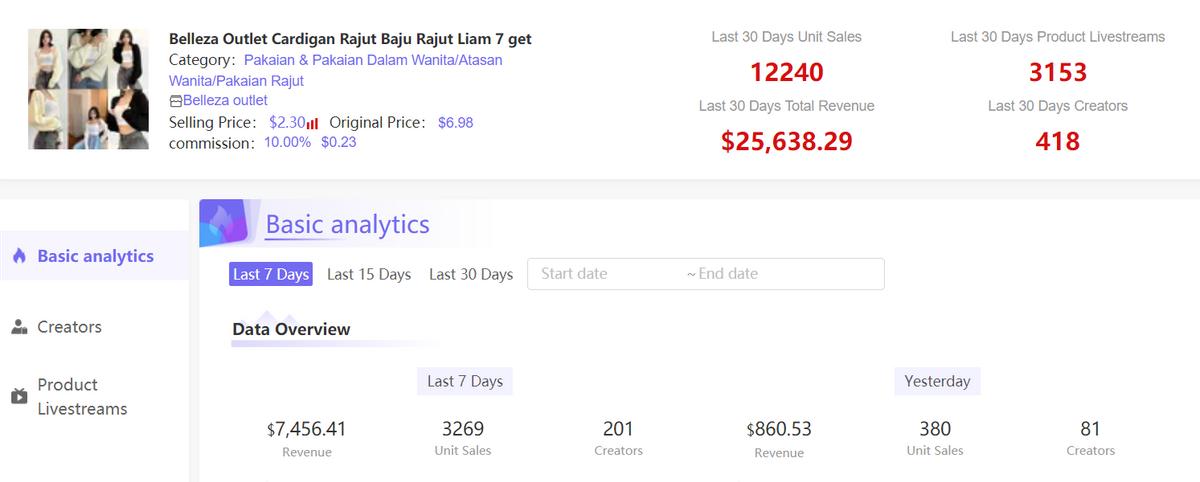Click the 10.00% commission value

click(287, 142)
